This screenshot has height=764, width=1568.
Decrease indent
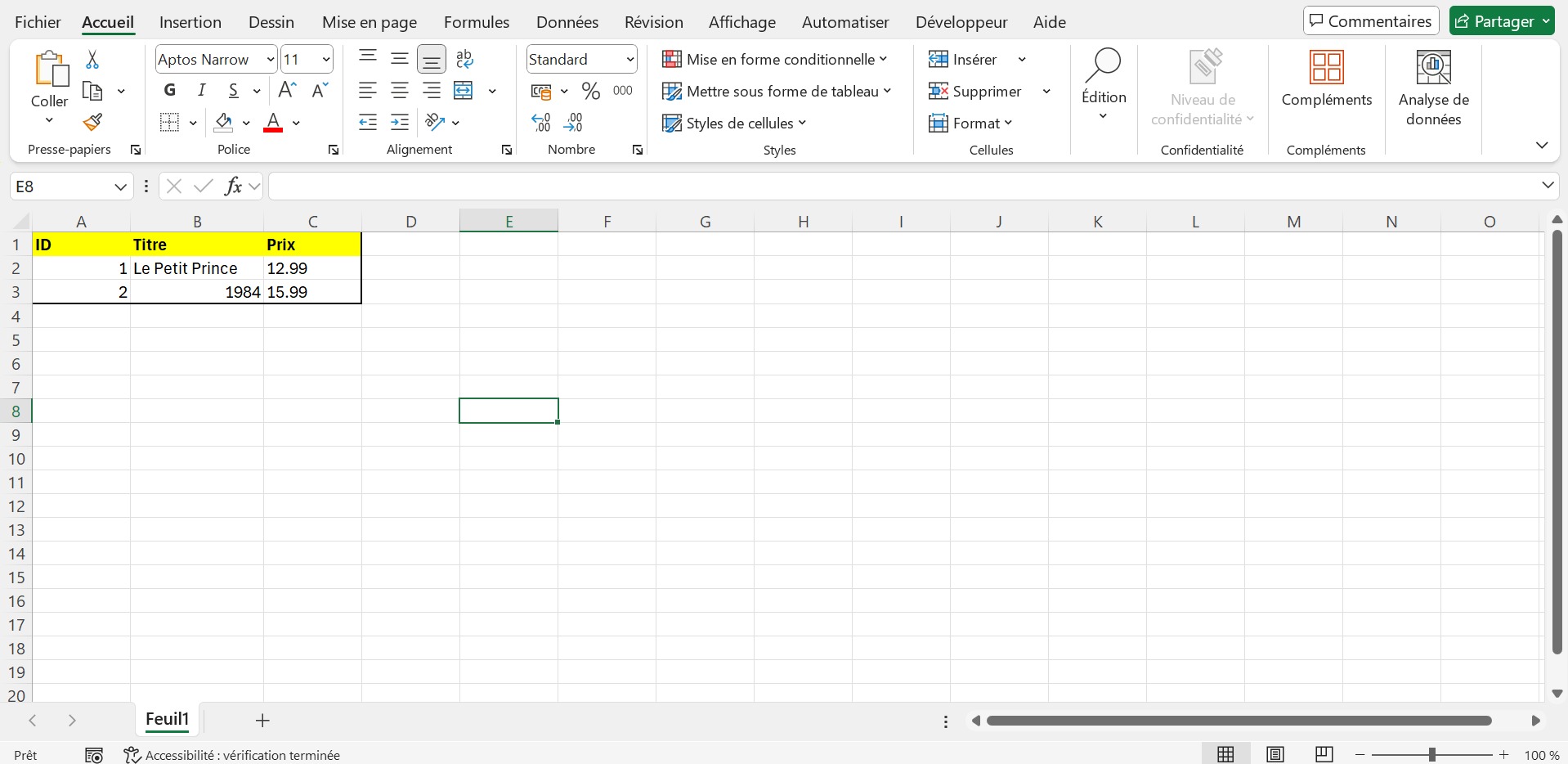coord(368,123)
